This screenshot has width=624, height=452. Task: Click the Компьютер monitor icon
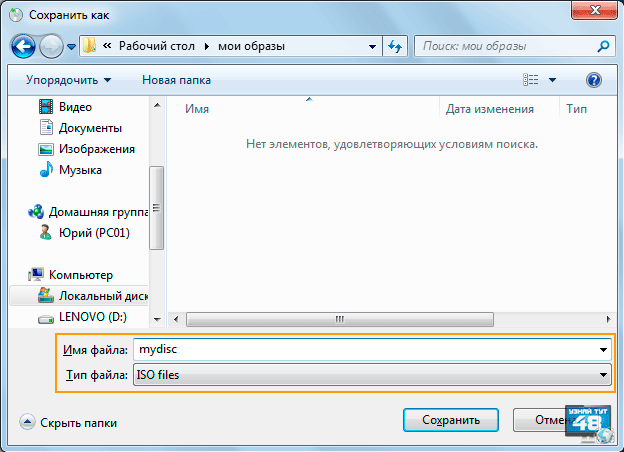(36, 275)
